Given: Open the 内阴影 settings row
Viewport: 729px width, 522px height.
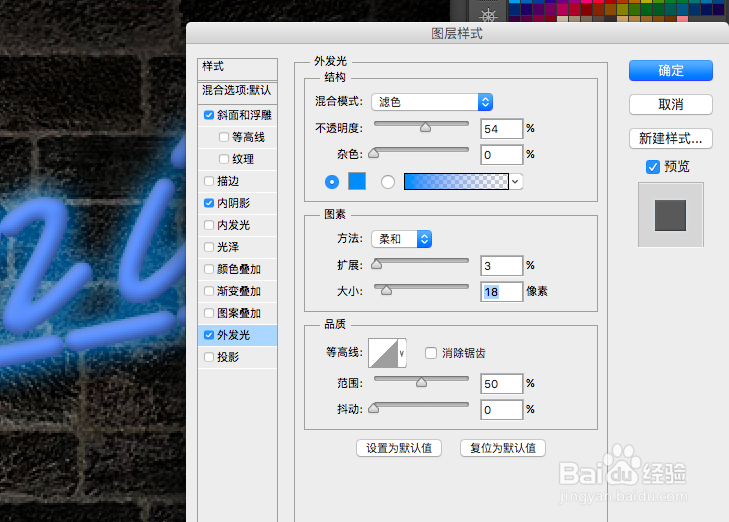Looking at the screenshot, I should (x=237, y=203).
